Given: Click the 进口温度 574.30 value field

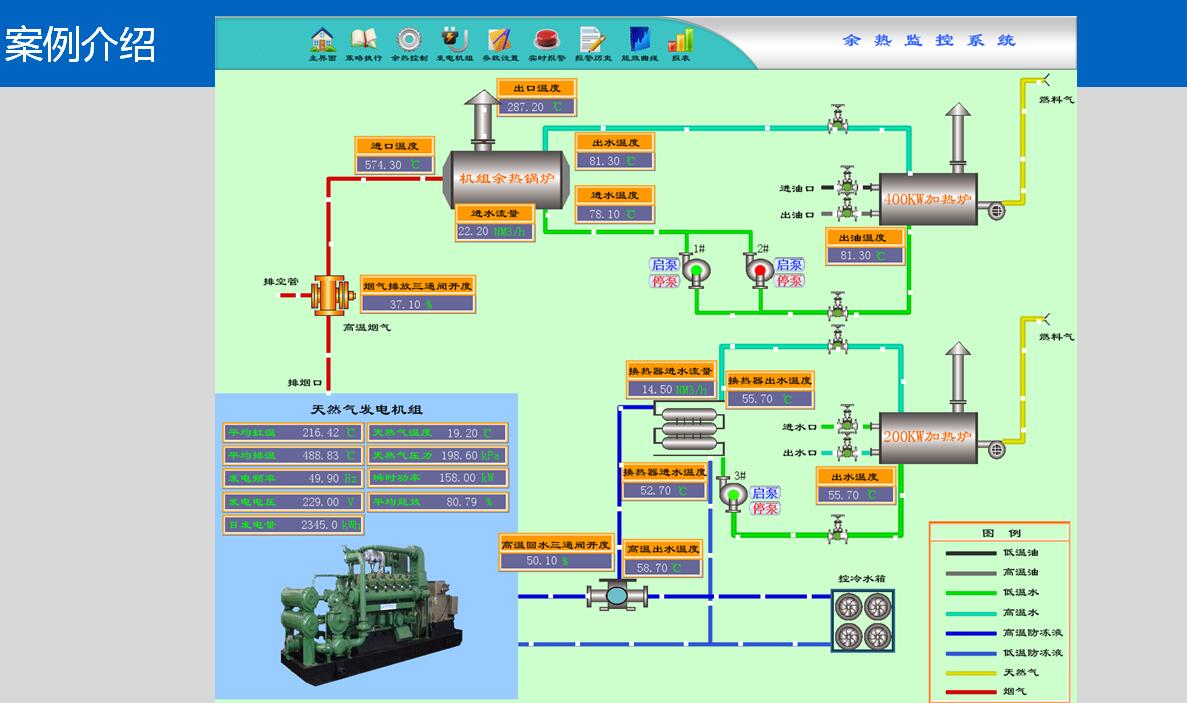Looking at the screenshot, I should tap(394, 165).
